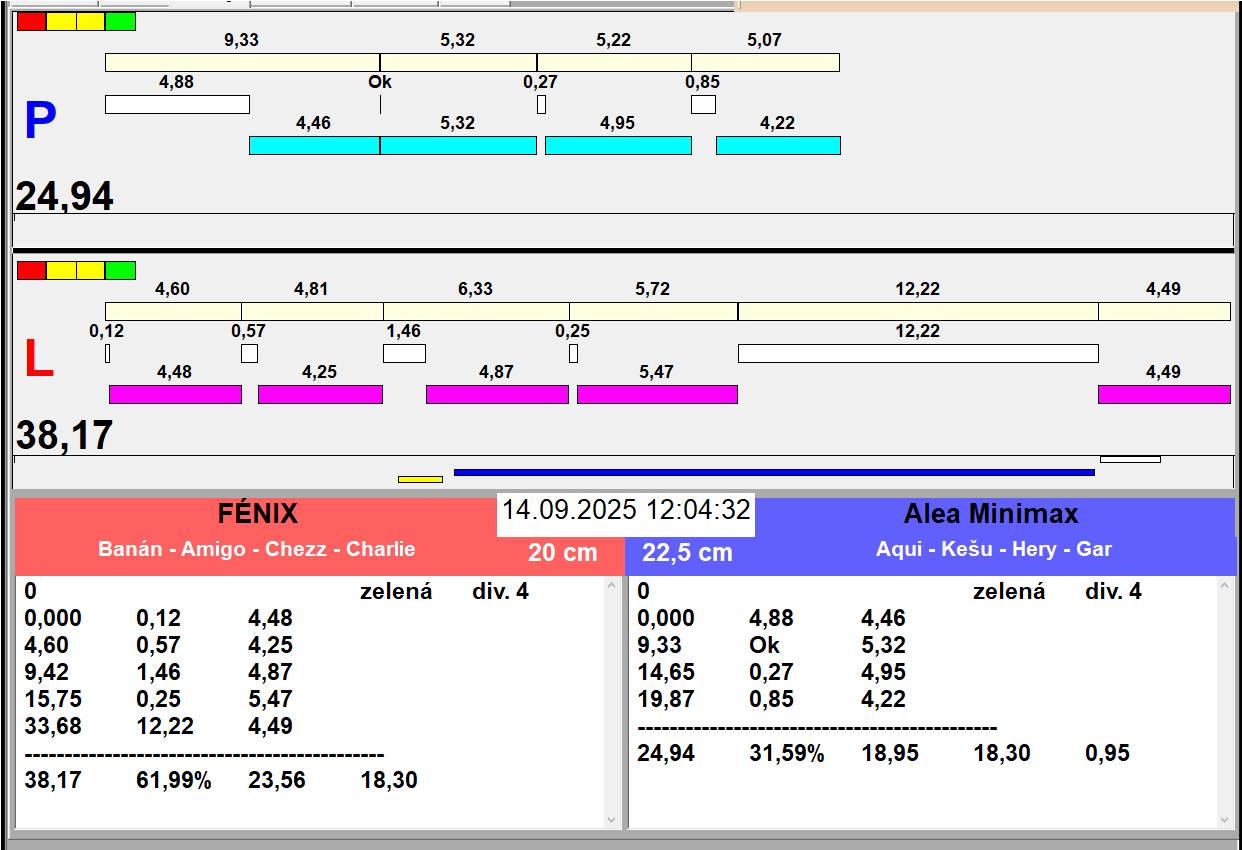Click the FÉNIX team name header
The image size is (1242, 850).
pos(258,514)
